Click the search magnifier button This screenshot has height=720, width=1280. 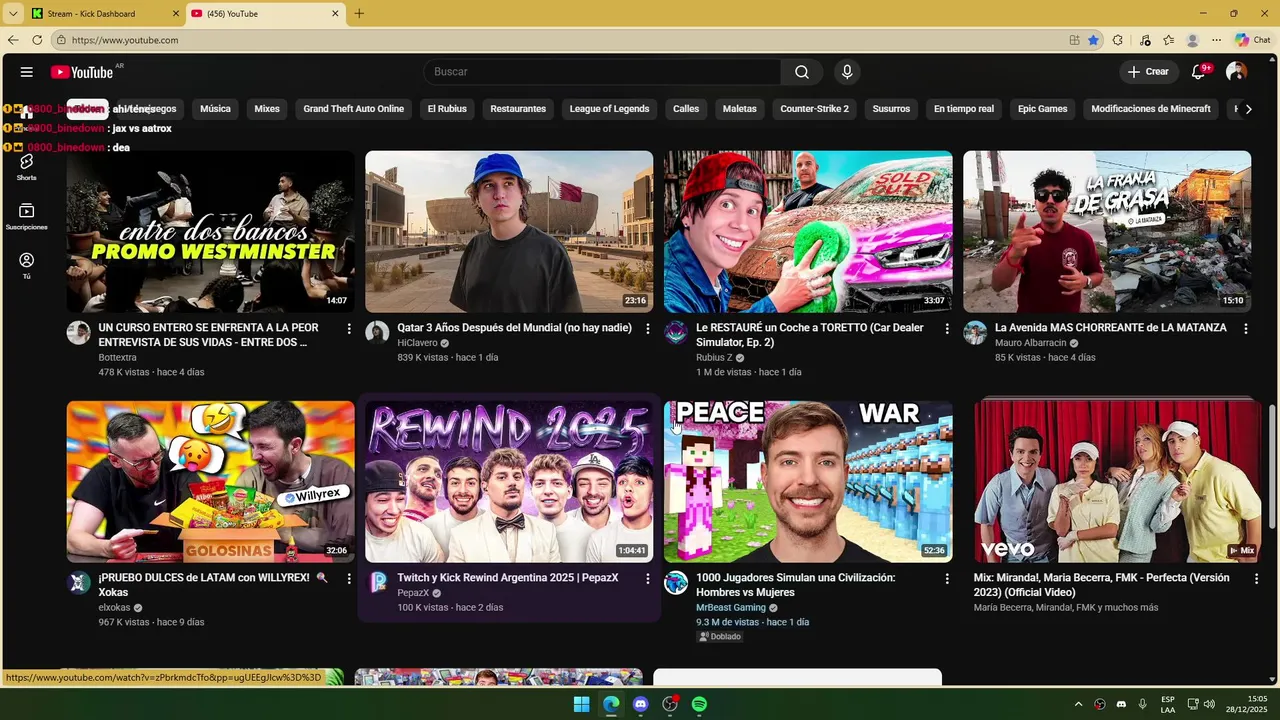pos(802,72)
